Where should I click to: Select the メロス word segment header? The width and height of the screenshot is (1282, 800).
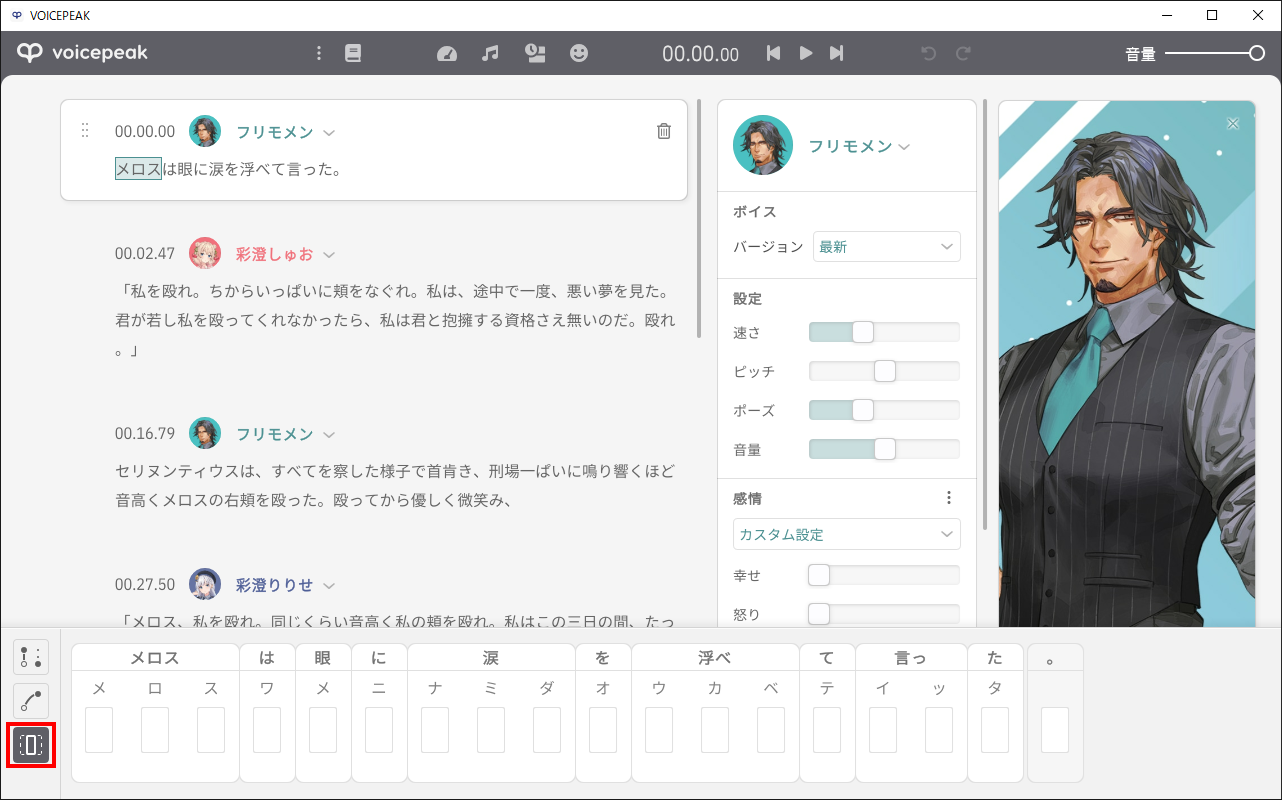point(155,658)
